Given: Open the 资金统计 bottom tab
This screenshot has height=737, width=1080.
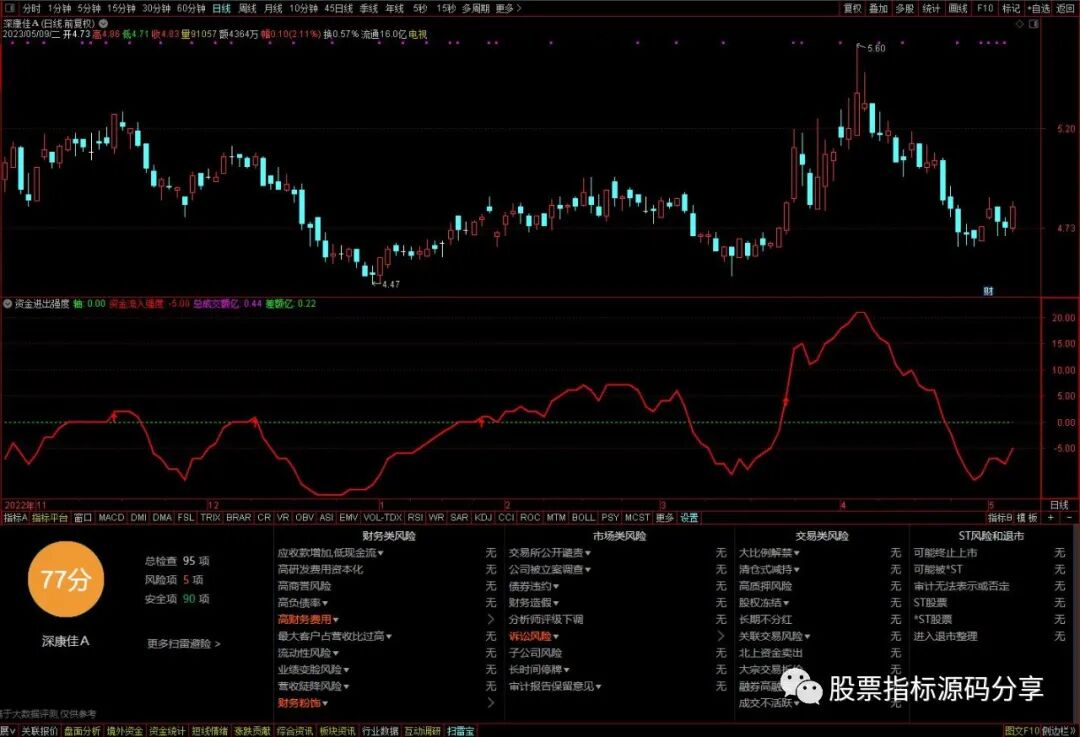Looking at the screenshot, I should pyautogui.click(x=167, y=731).
